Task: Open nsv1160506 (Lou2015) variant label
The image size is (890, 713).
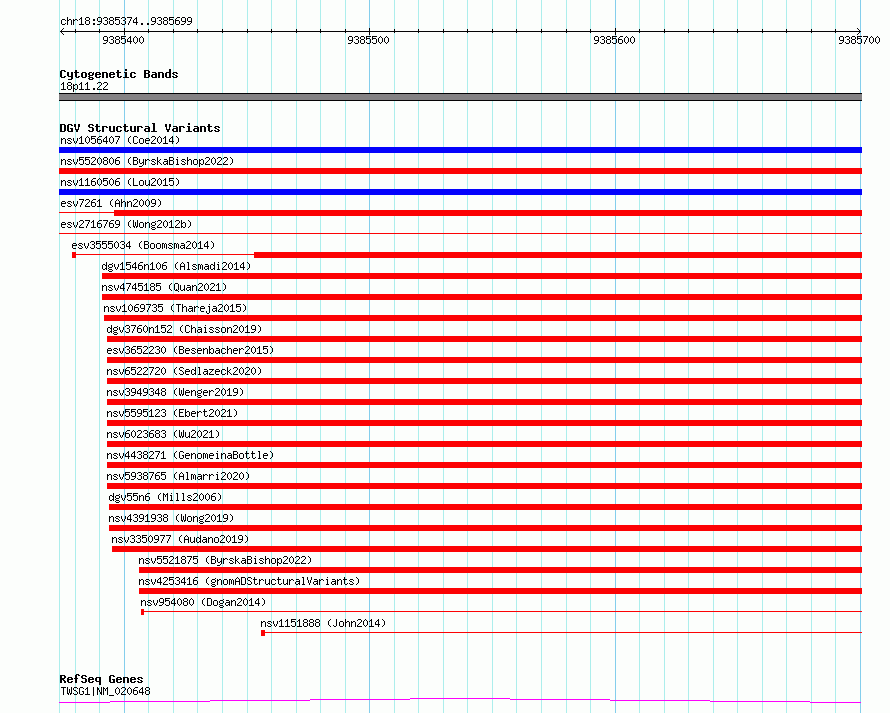Action: pyautogui.click(x=120, y=182)
